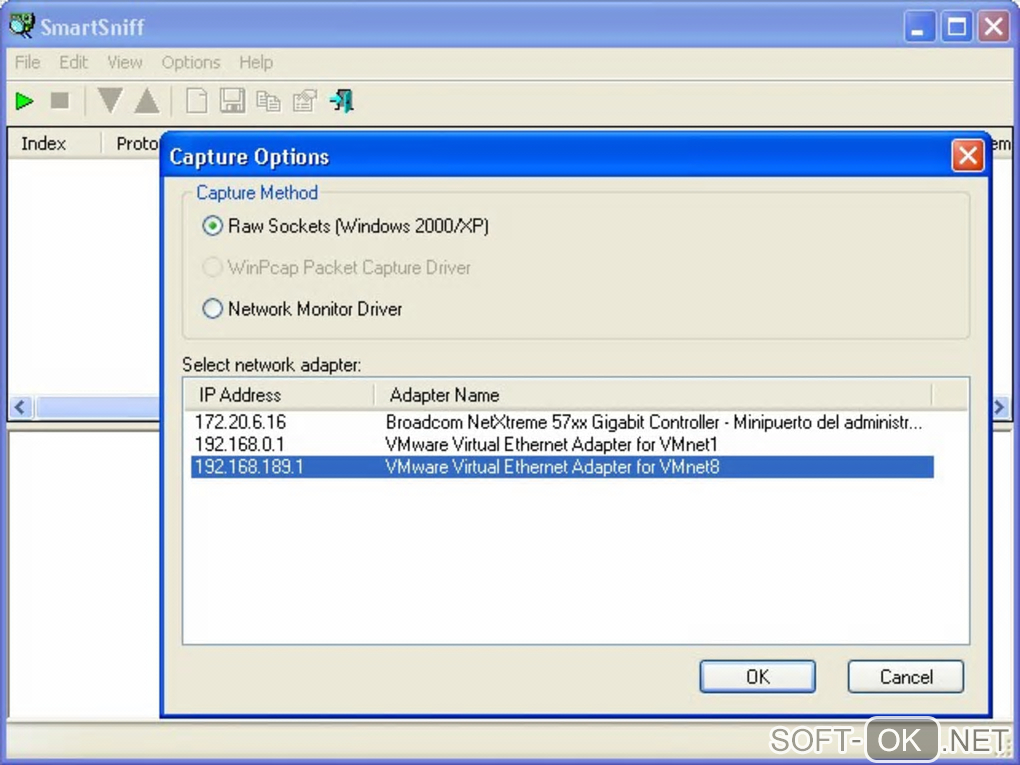Open the Help menu
The width and height of the screenshot is (1020, 765).
point(256,62)
